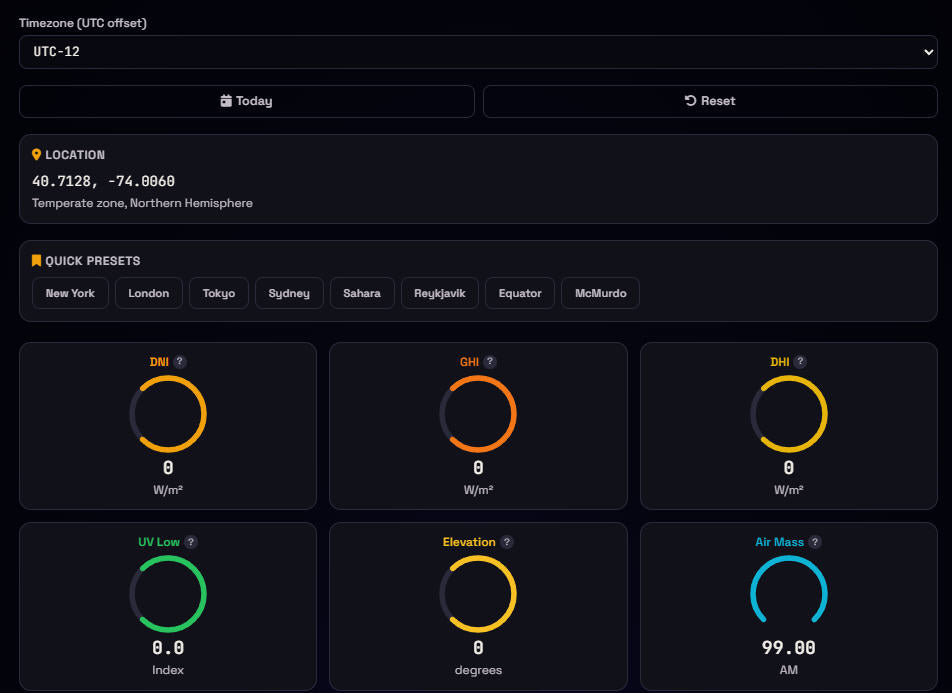Click the 'Timezone (UTC offset)' label
952x693 pixels.
point(83,23)
